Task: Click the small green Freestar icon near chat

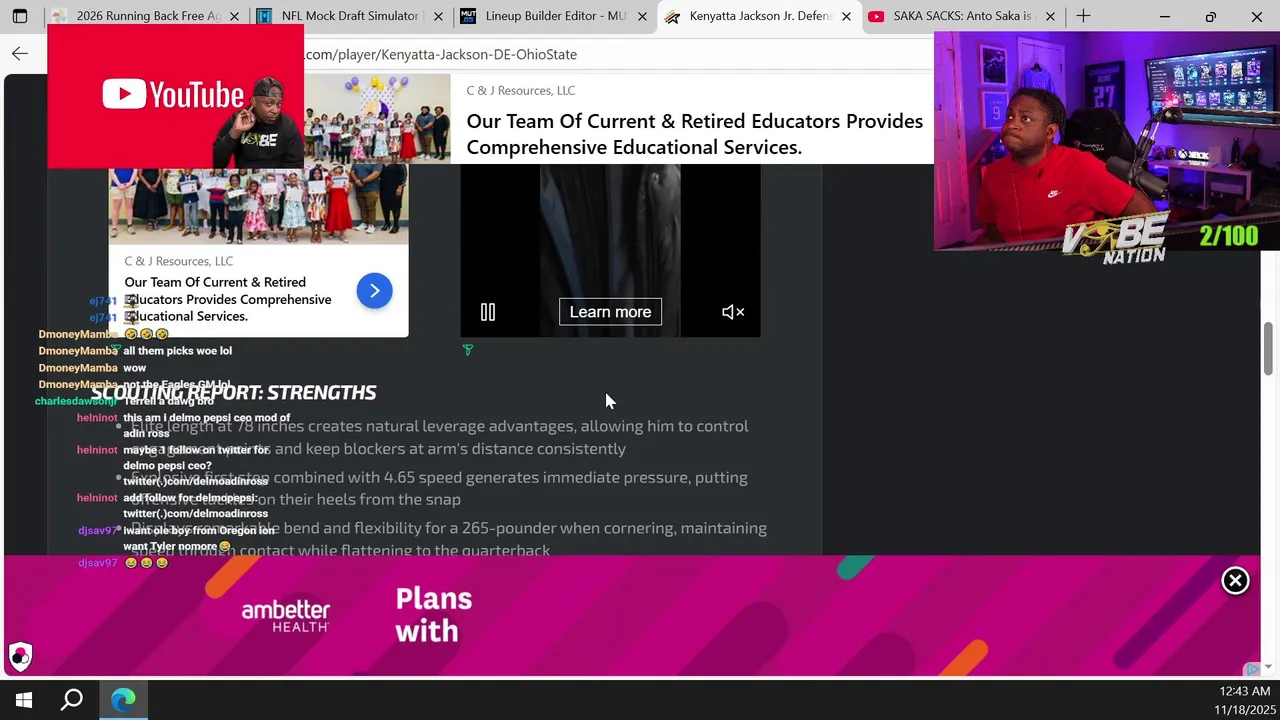Action: point(116,348)
